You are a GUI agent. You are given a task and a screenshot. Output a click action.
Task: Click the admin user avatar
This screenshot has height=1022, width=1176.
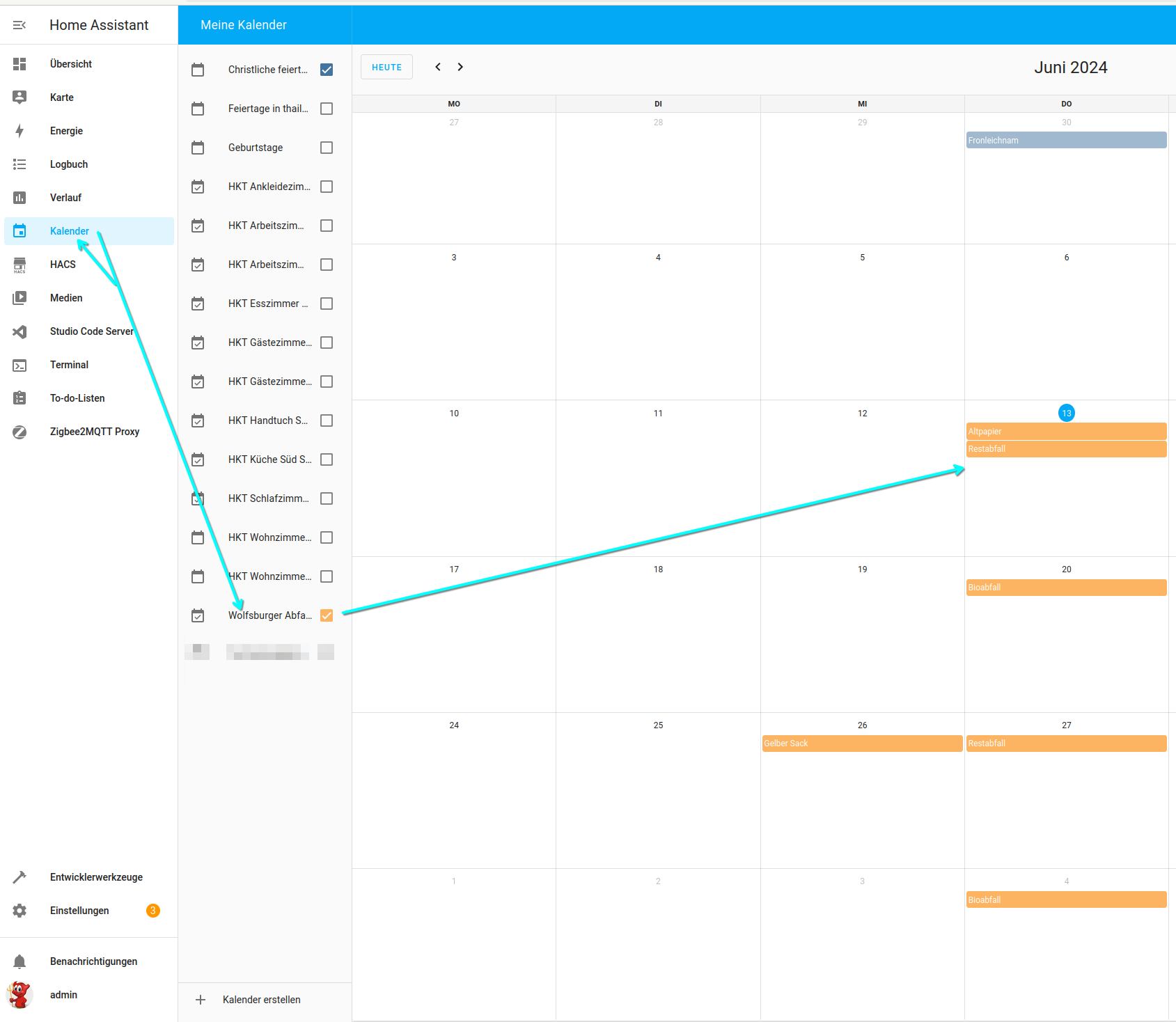tap(19, 995)
